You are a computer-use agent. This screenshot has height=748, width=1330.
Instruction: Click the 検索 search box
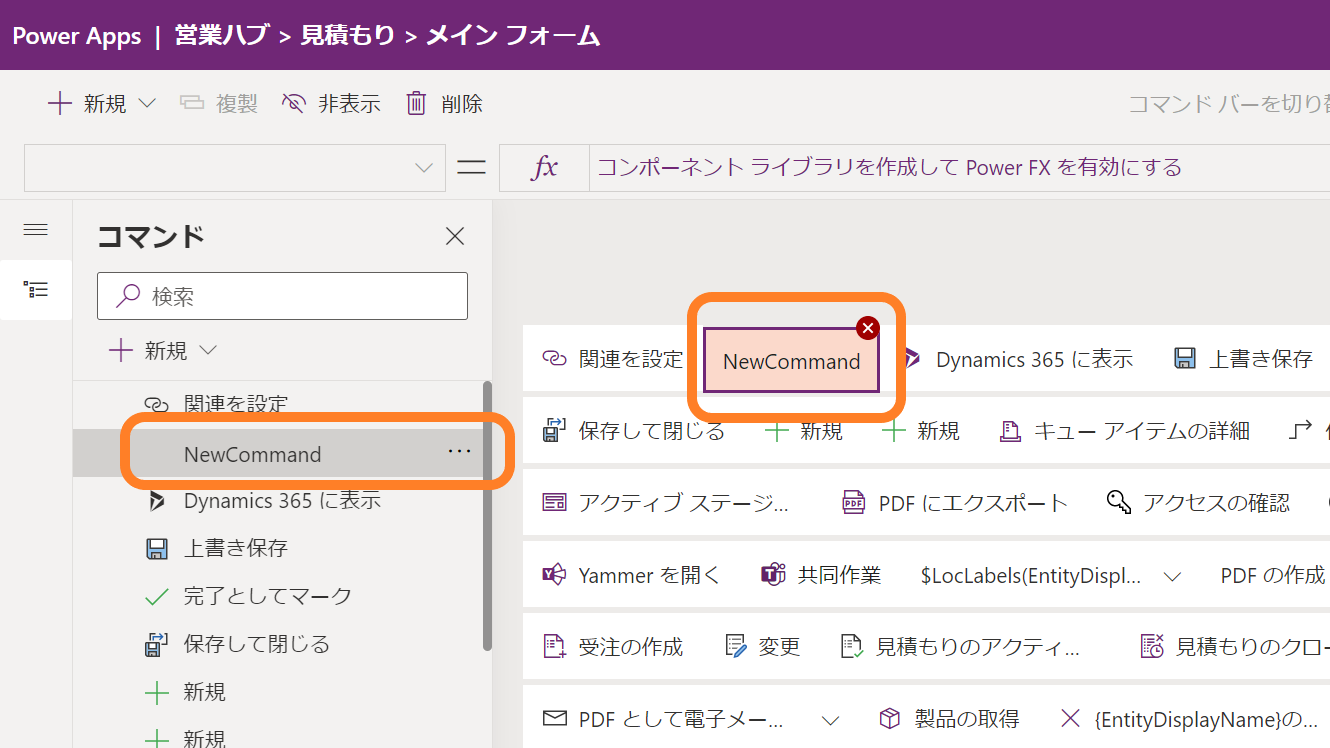pos(282,296)
